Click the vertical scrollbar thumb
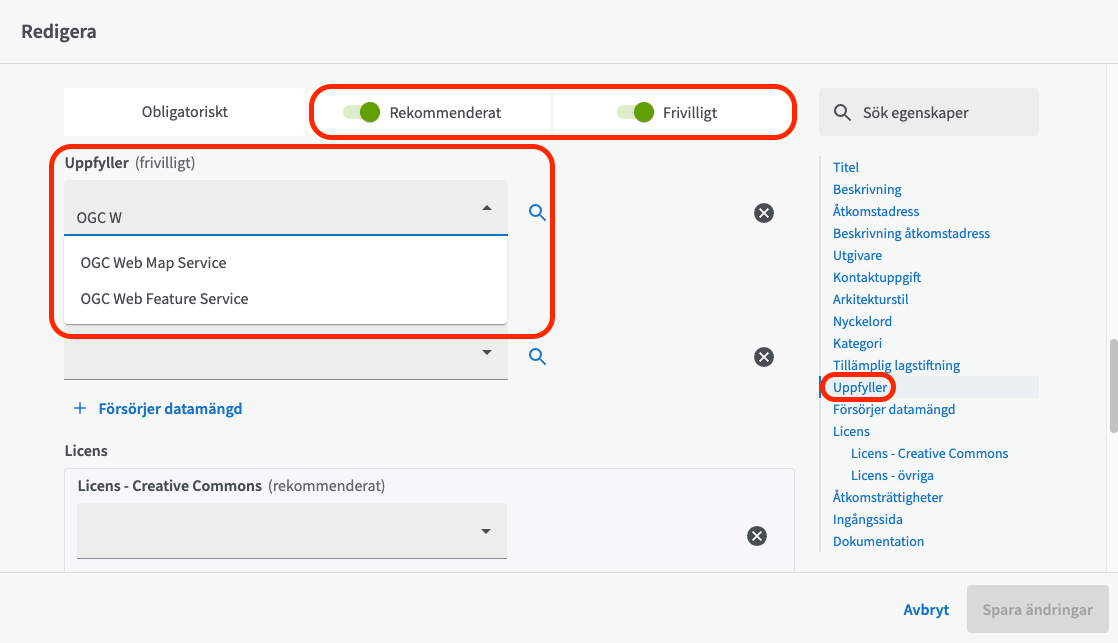Viewport: 1118px width, 643px height. coord(1112,386)
